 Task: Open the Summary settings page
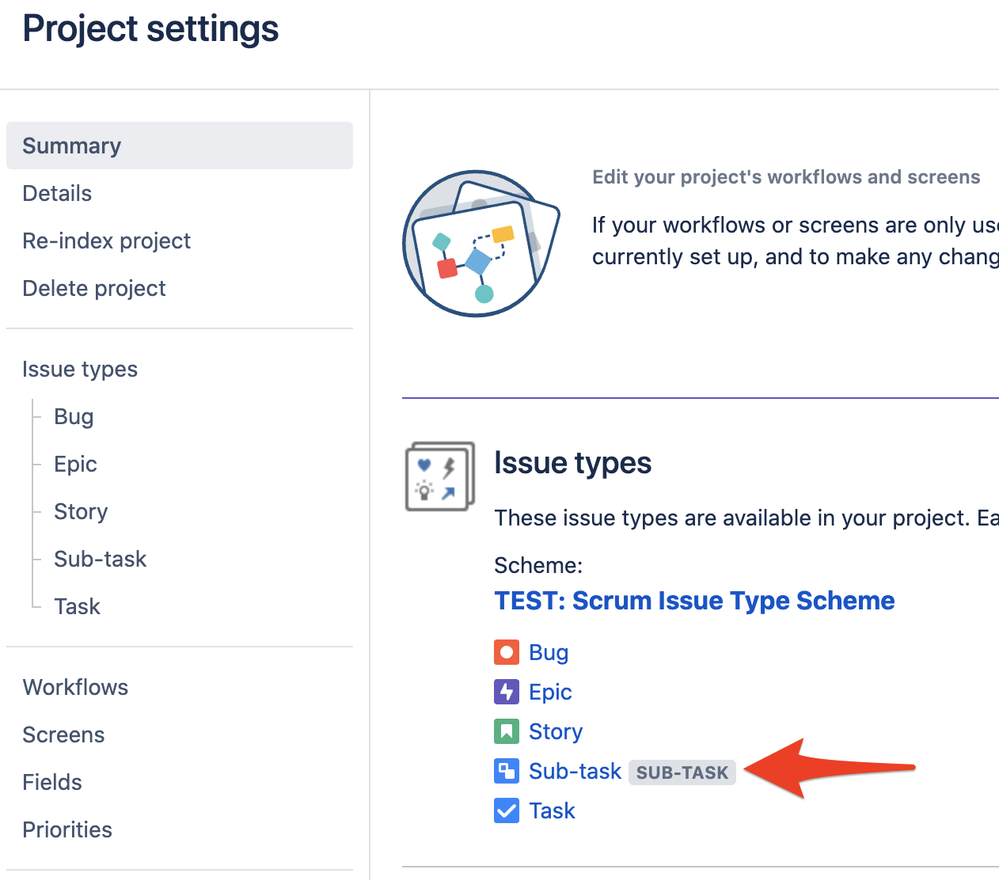point(72,146)
